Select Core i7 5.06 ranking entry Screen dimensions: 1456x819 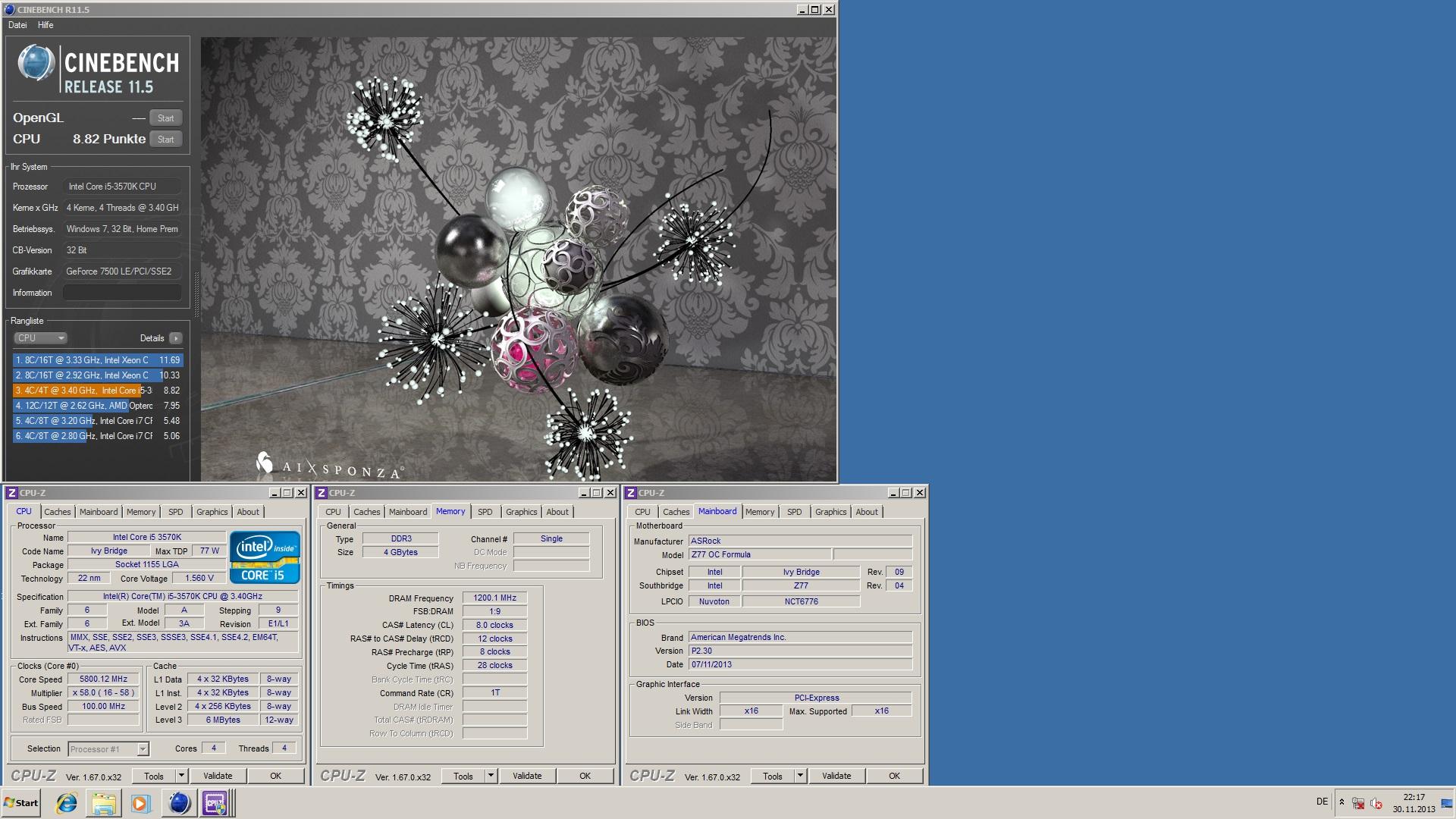98,436
